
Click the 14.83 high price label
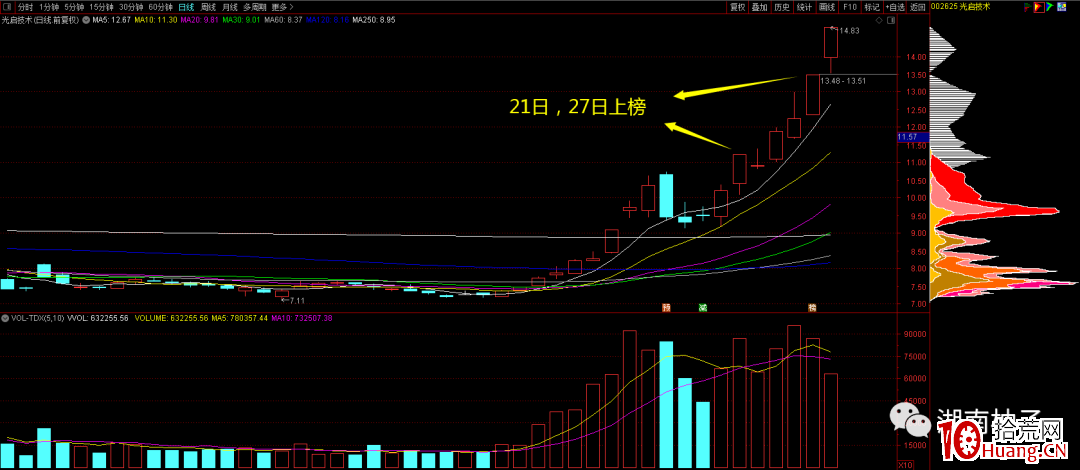[x=847, y=30]
